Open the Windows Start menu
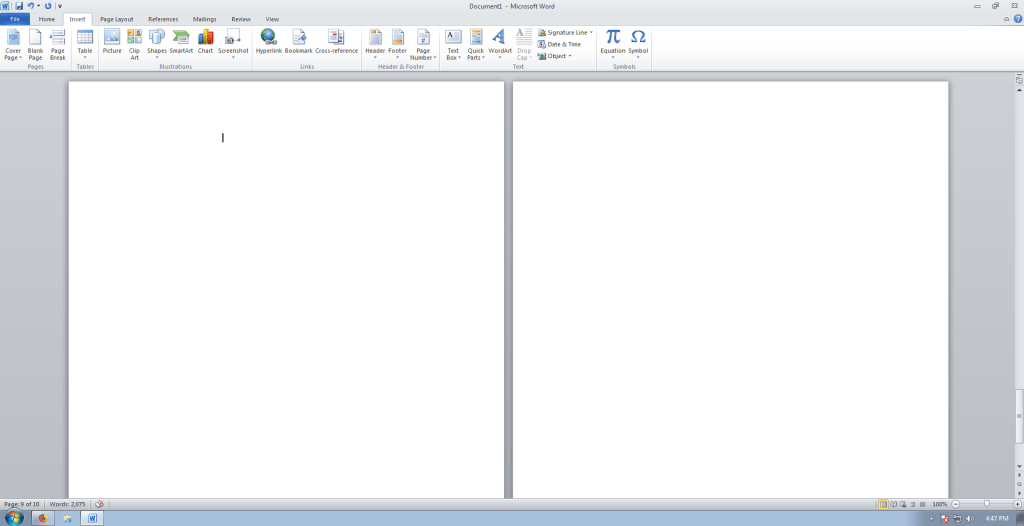Image resolution: width=1024 pixels, height=526 pixels. [14, 518]
